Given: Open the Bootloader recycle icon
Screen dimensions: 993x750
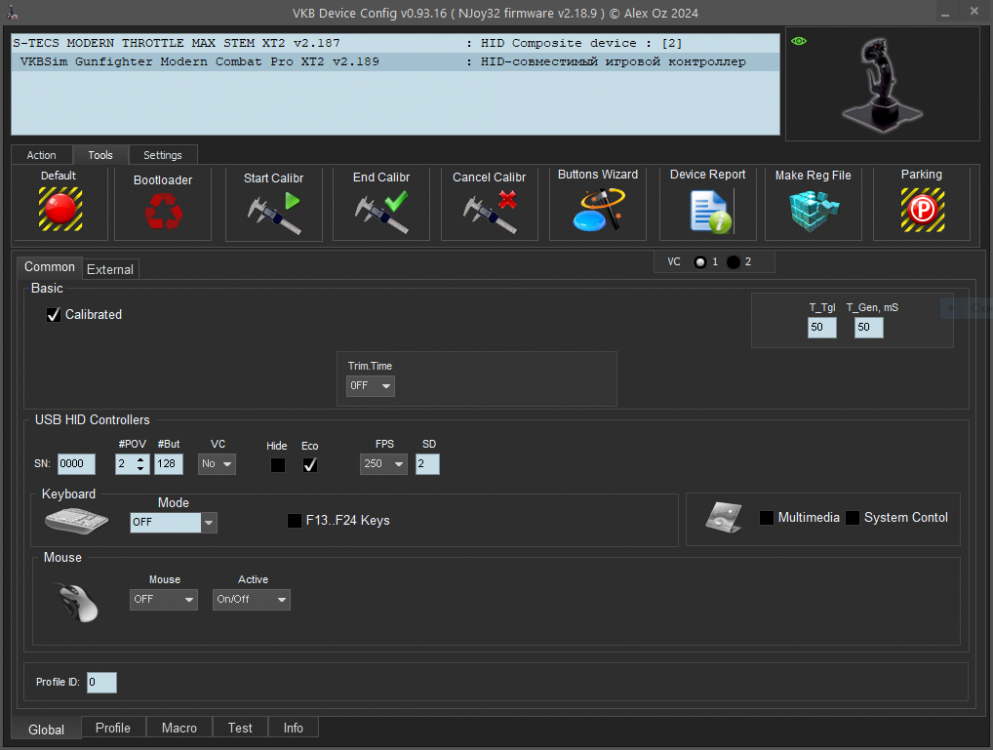Looking at the screenshot, I should click(x=163, y=210).
